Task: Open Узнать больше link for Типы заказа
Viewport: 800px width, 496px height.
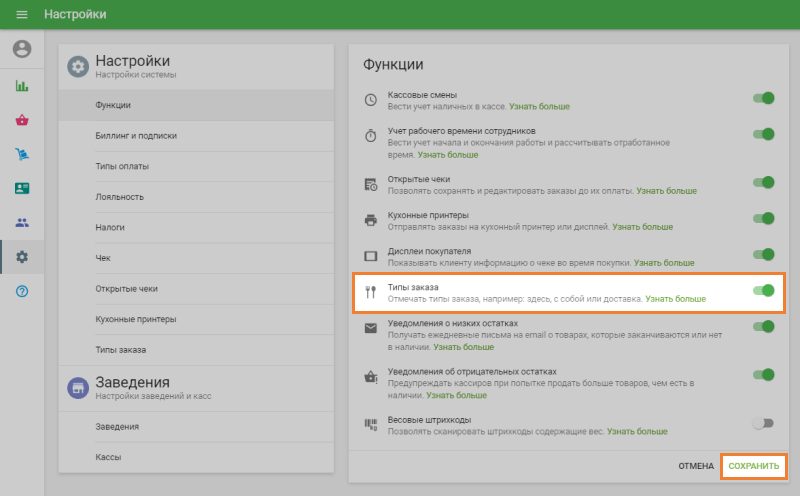Action: [675, 299]
